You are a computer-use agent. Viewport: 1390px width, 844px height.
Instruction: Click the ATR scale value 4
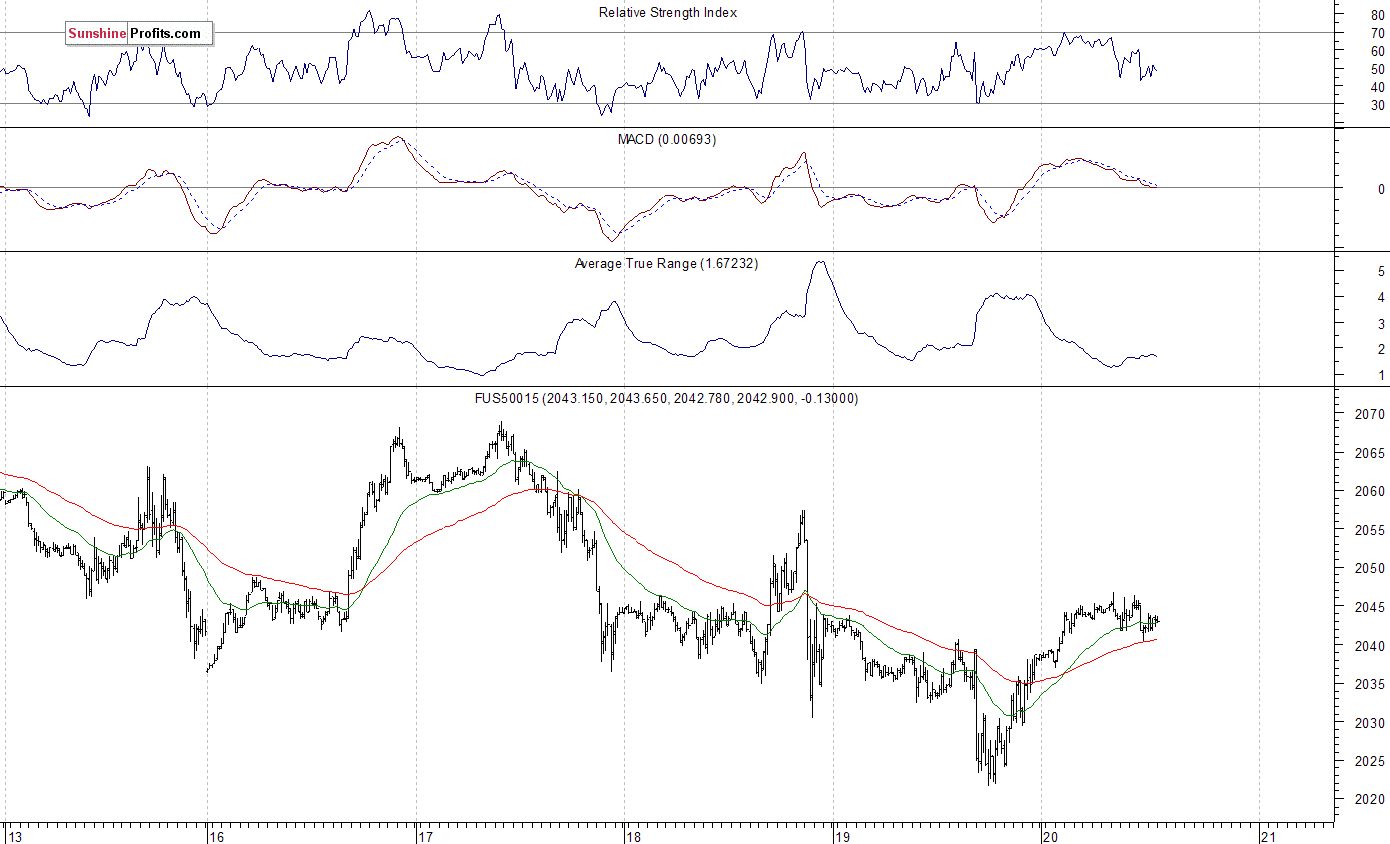(1381, 298)
